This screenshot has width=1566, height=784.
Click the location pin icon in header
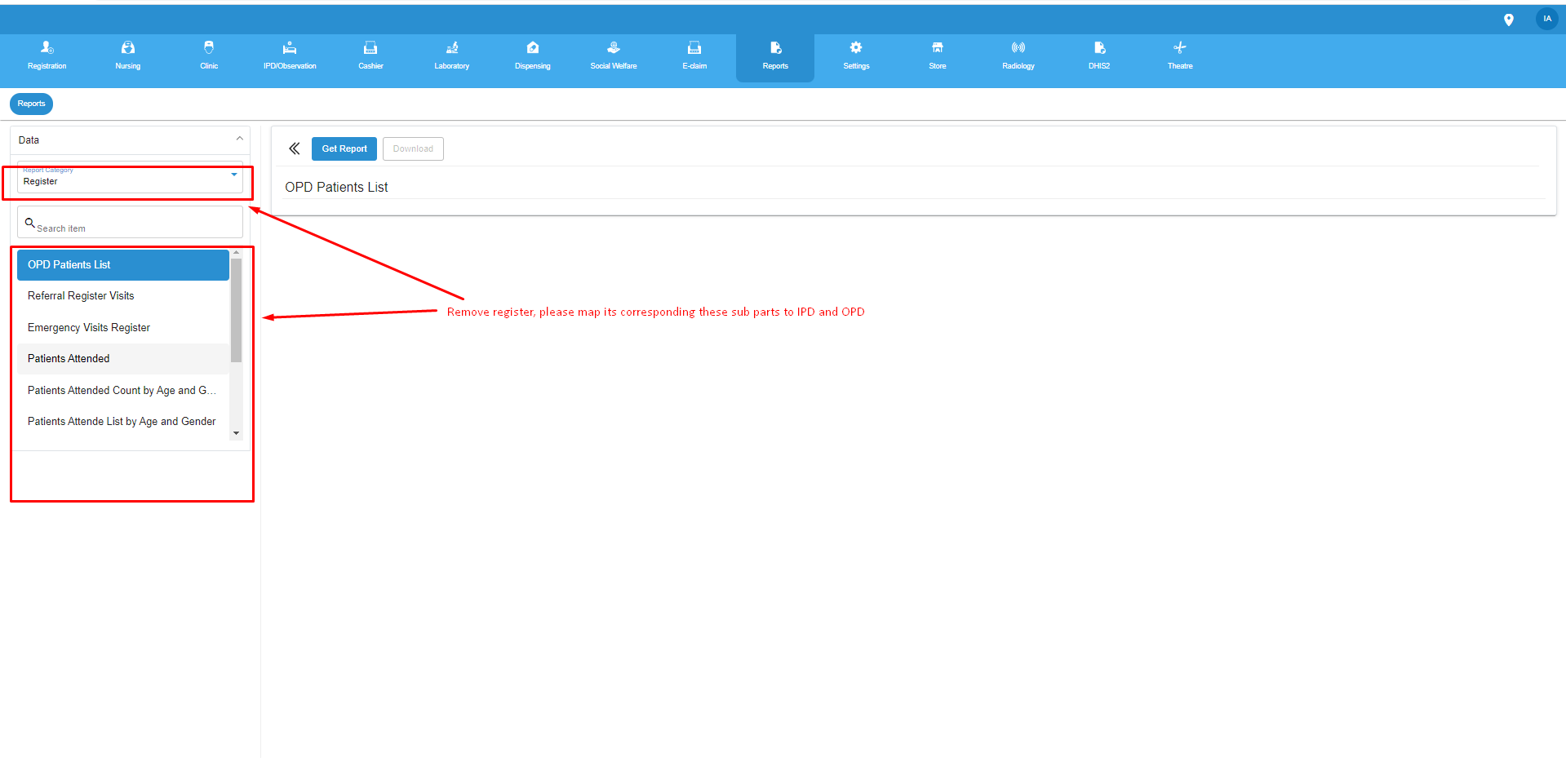click(x=1509, y=19)
